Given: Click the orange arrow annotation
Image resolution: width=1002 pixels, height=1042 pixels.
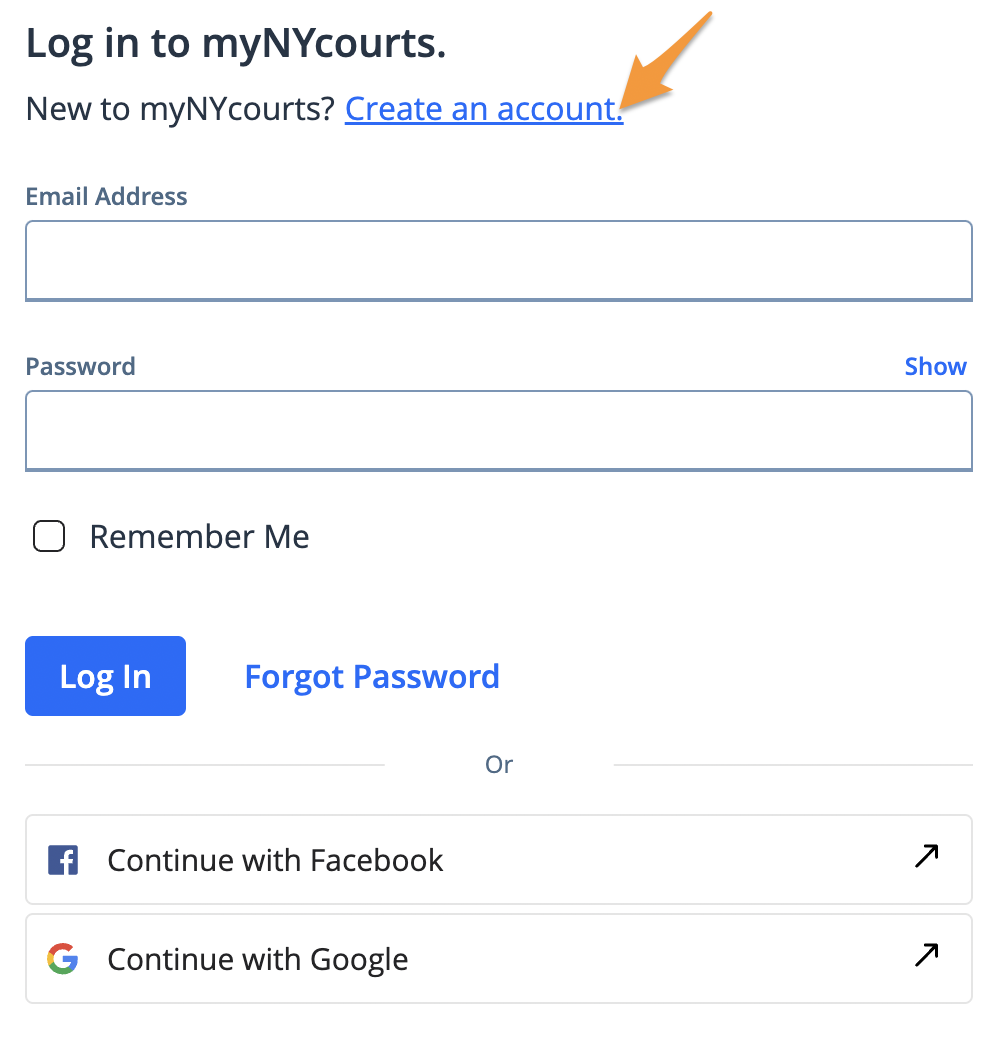Looking at the screenshot, I should [665, 61].
